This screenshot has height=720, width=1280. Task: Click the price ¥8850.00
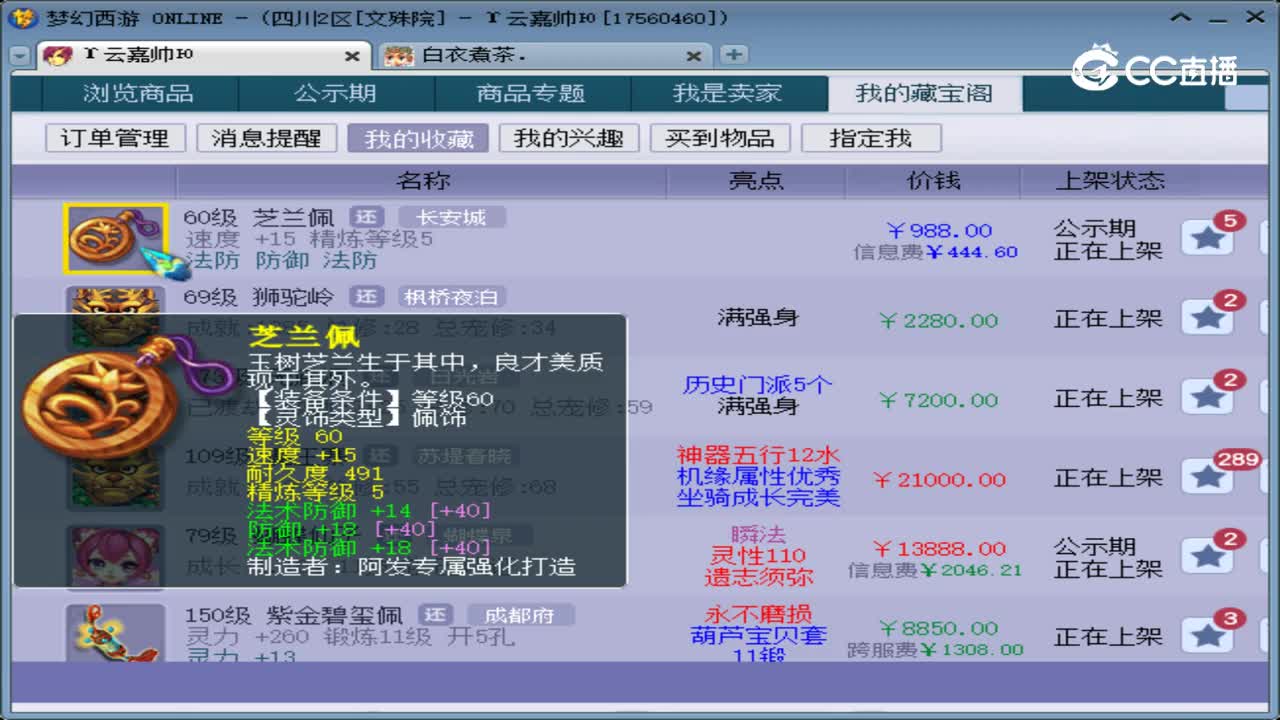point(938,629)
